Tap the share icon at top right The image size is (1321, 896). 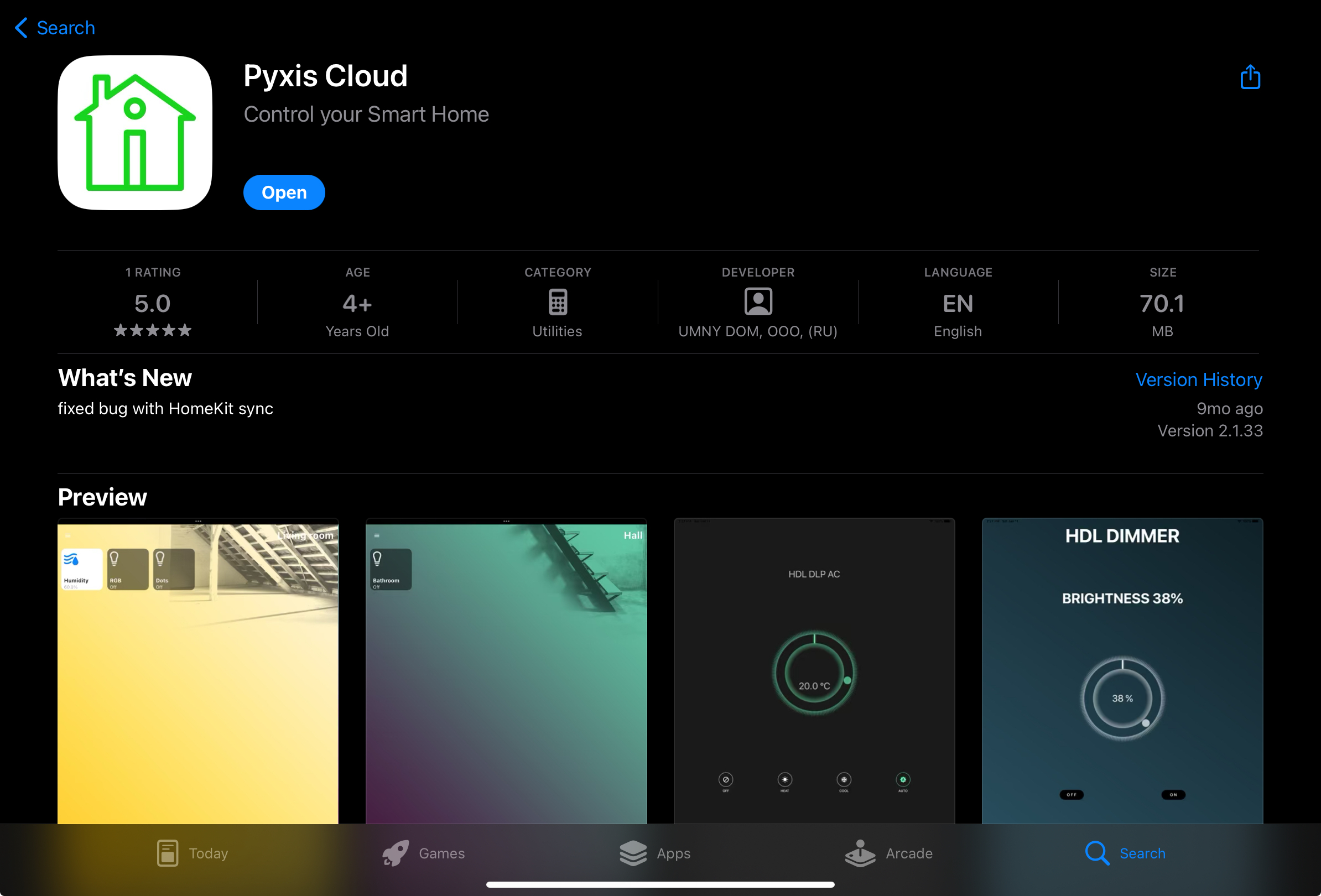pos(1250,77)
